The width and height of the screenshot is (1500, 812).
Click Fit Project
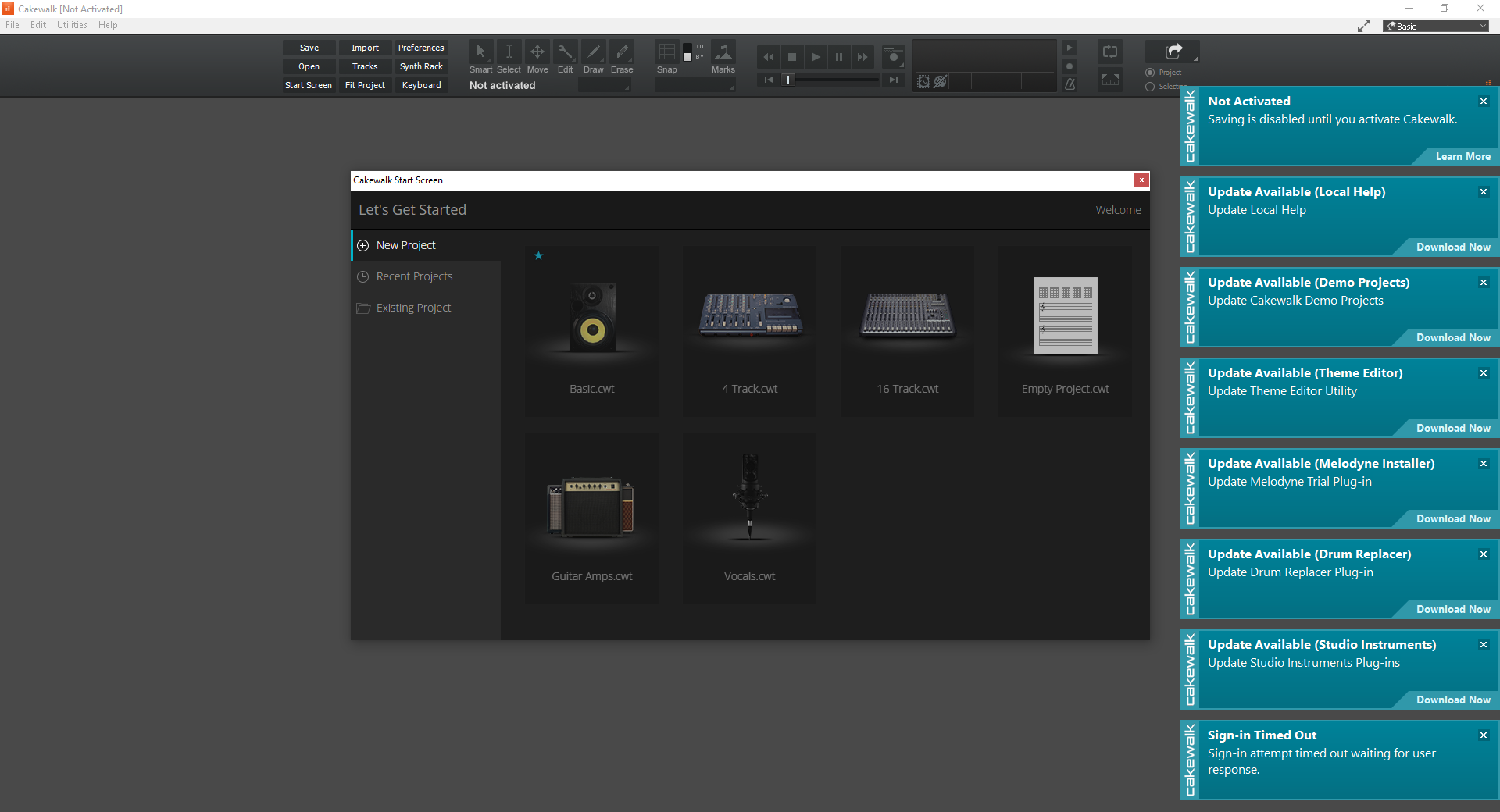[365, 85]
